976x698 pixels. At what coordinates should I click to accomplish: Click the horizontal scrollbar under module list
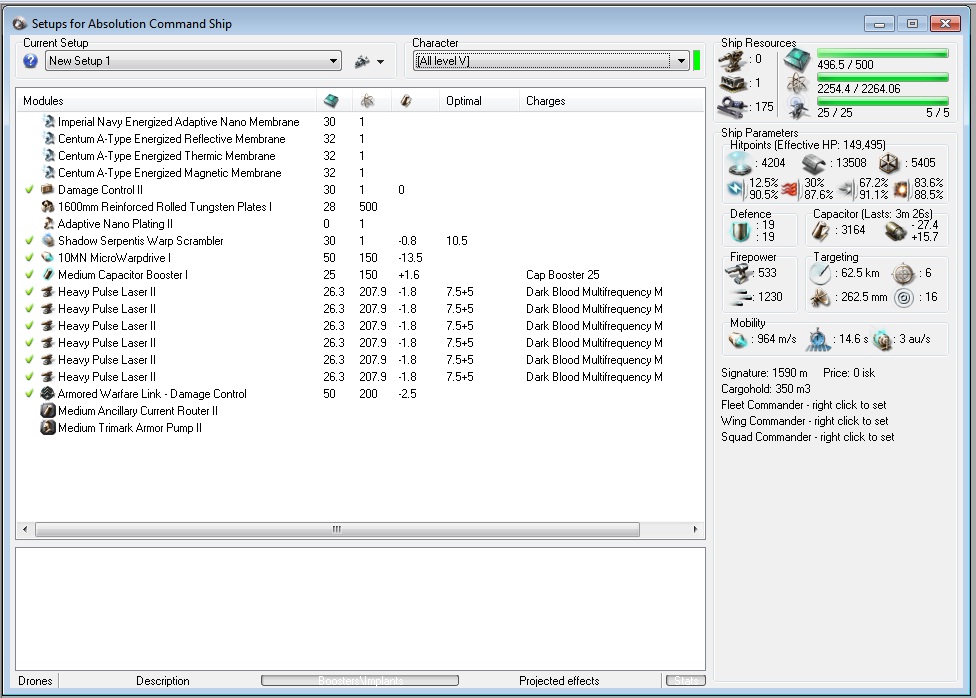336,529
